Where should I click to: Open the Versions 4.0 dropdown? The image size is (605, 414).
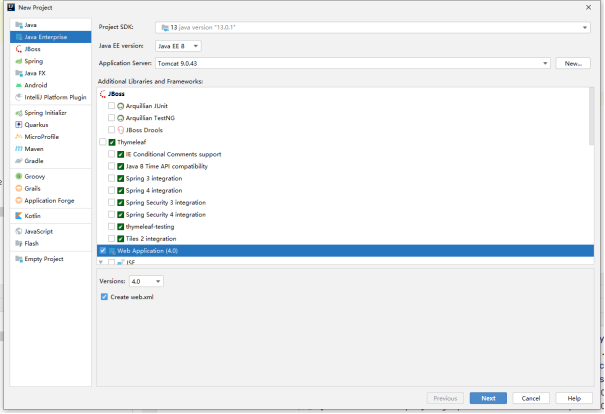click(x=146, y=281)
